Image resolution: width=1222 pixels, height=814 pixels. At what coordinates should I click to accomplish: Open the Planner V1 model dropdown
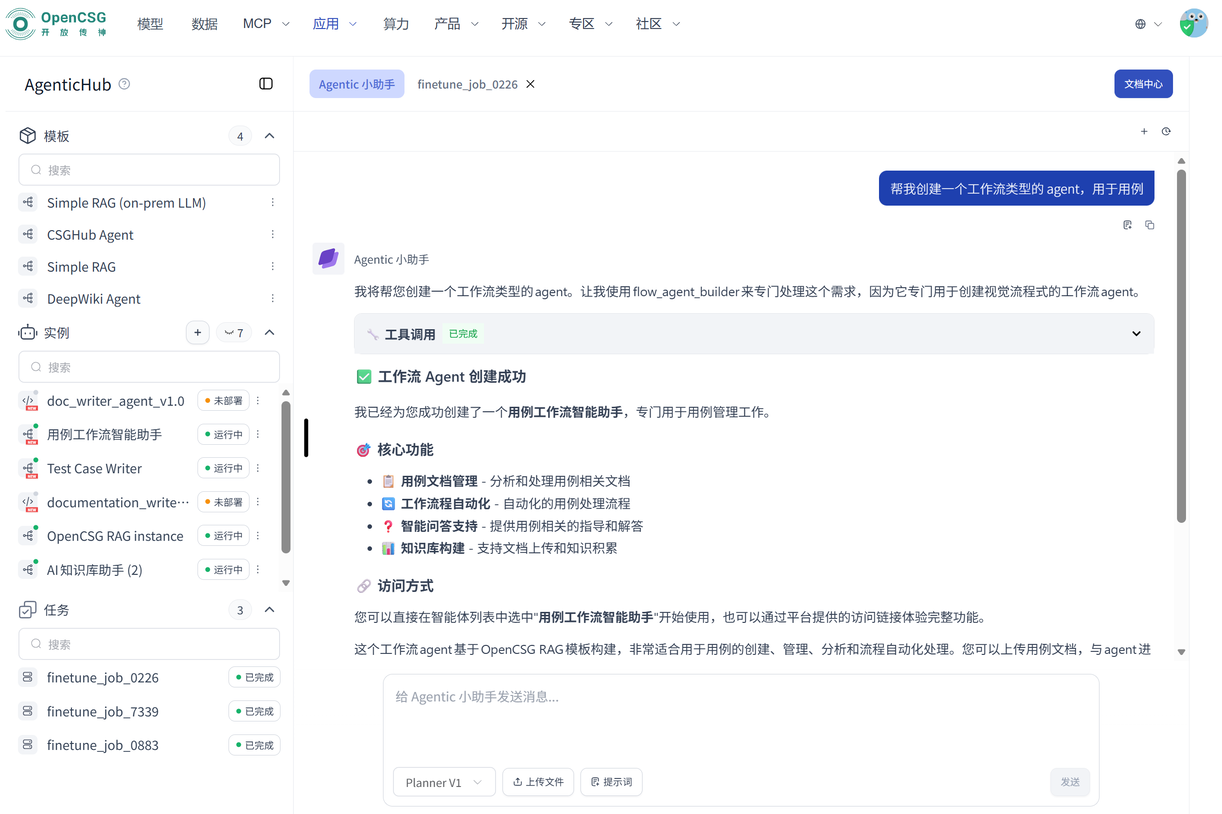(x=444, y=782)
